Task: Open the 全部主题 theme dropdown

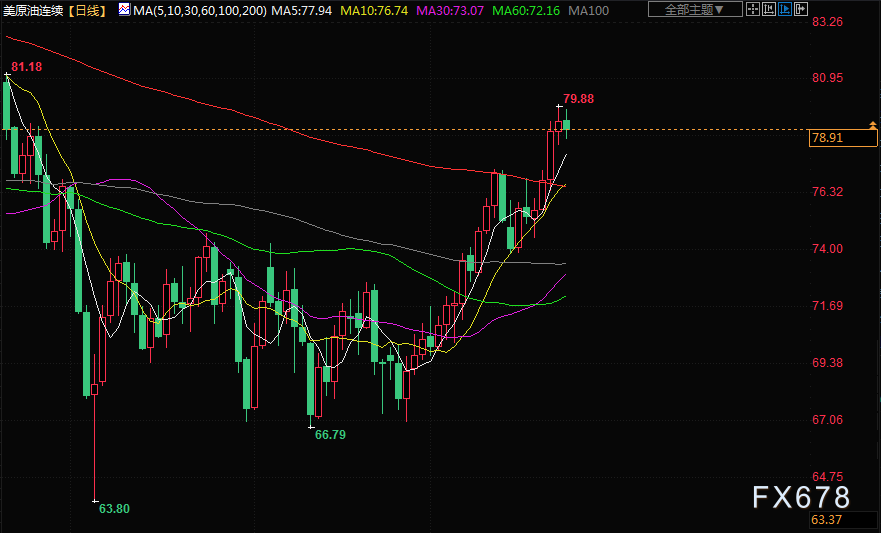Action: point(695,9)
